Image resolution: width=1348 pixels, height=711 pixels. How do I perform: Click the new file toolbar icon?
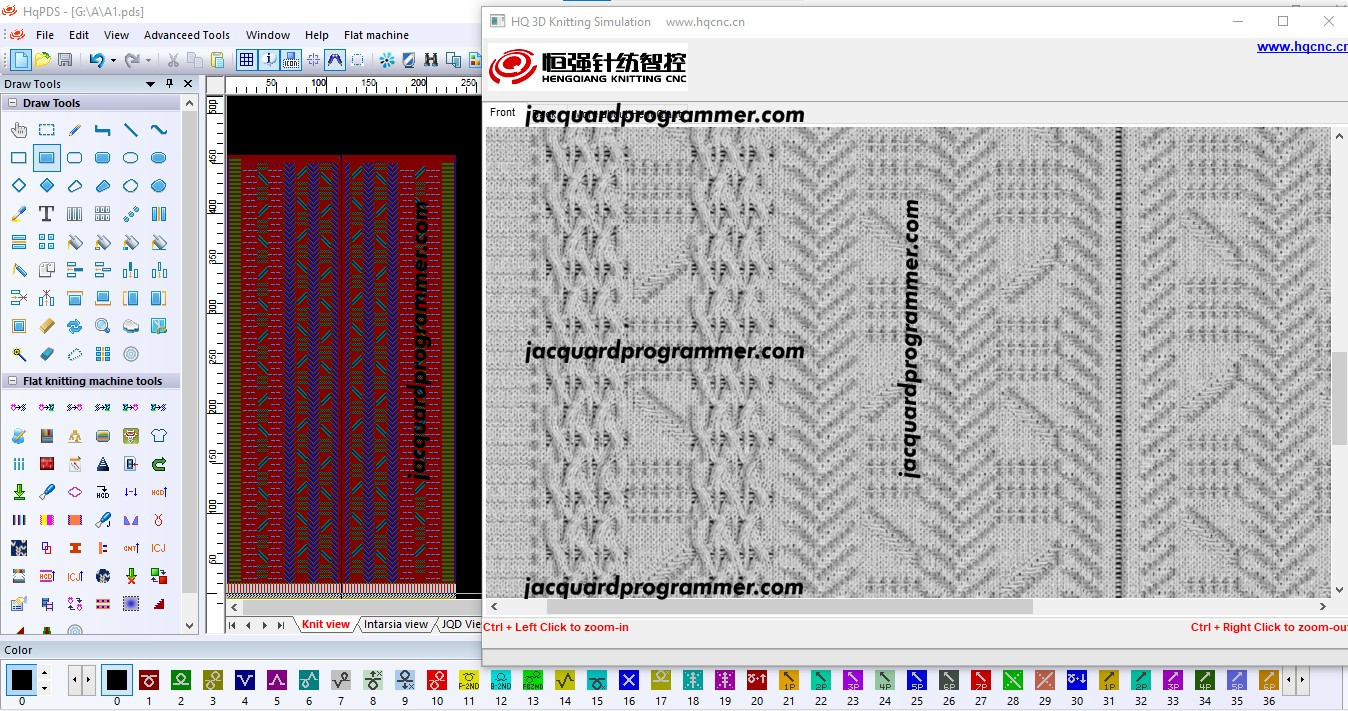(x=21, y=60)
